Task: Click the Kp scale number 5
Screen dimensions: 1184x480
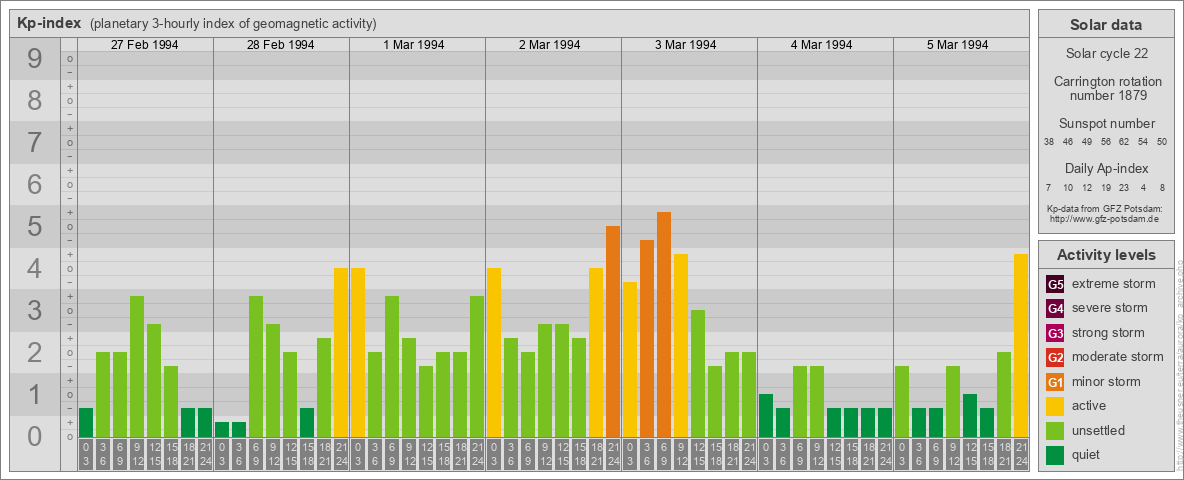Action: point(34,226)
